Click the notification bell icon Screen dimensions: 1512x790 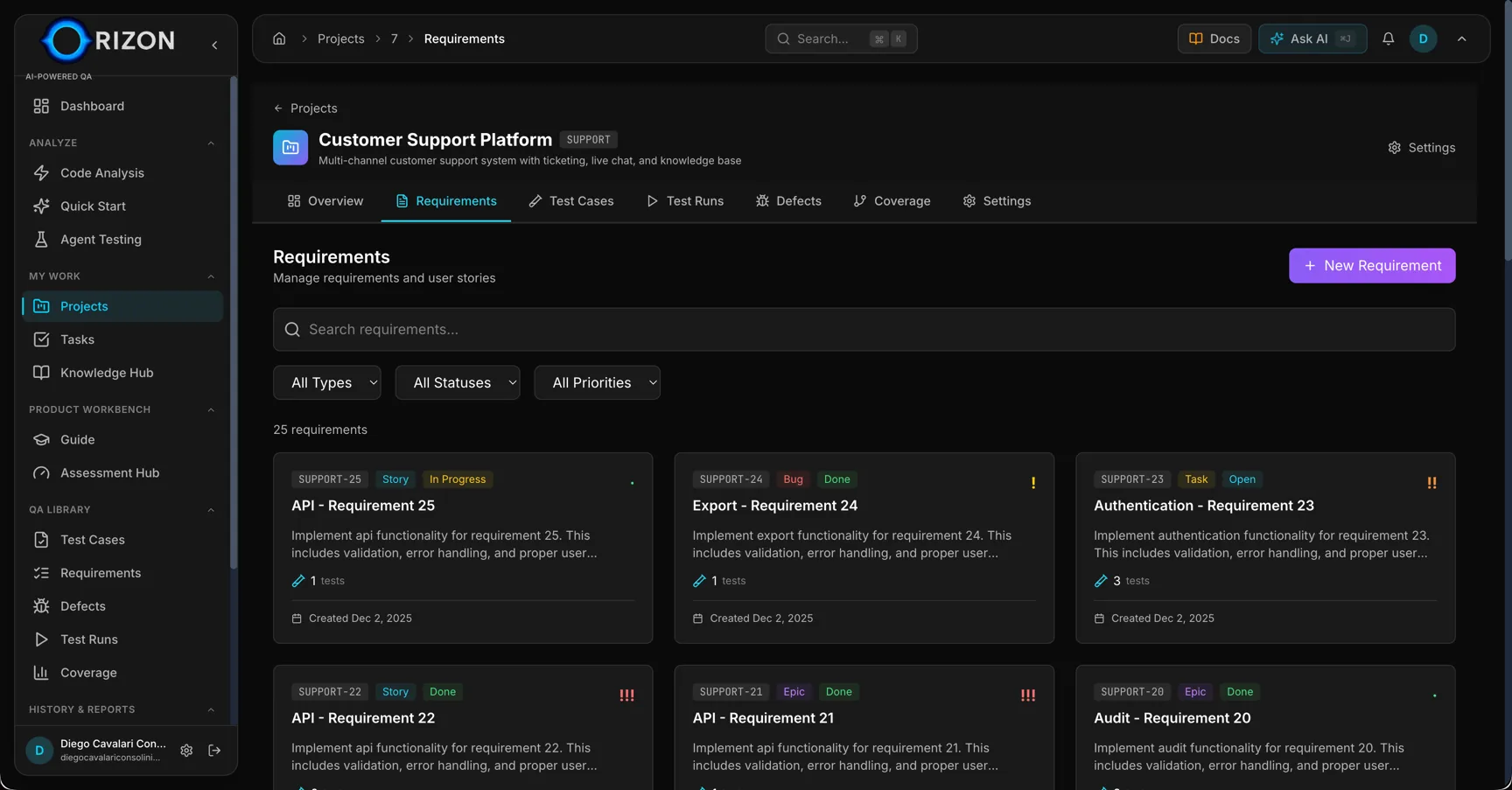click(1388, 38)
